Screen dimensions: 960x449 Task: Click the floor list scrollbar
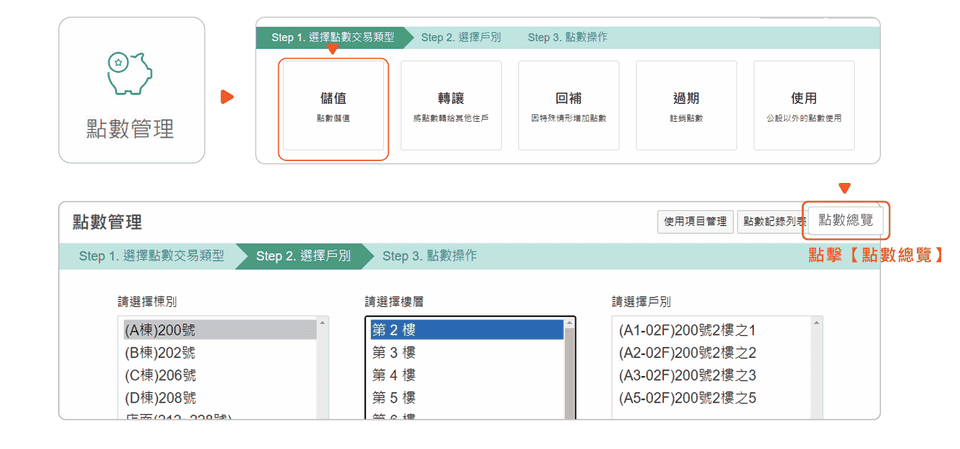point(570,370)
